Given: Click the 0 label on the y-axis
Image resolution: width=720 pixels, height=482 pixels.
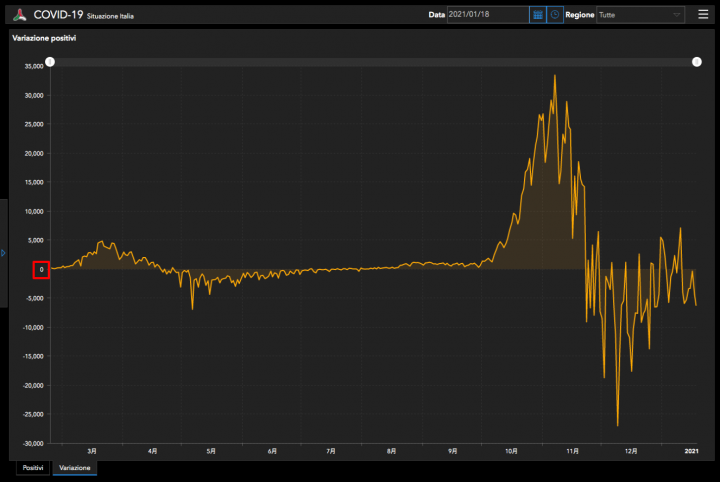Looking at the screenshot, I should coord(41,269).
